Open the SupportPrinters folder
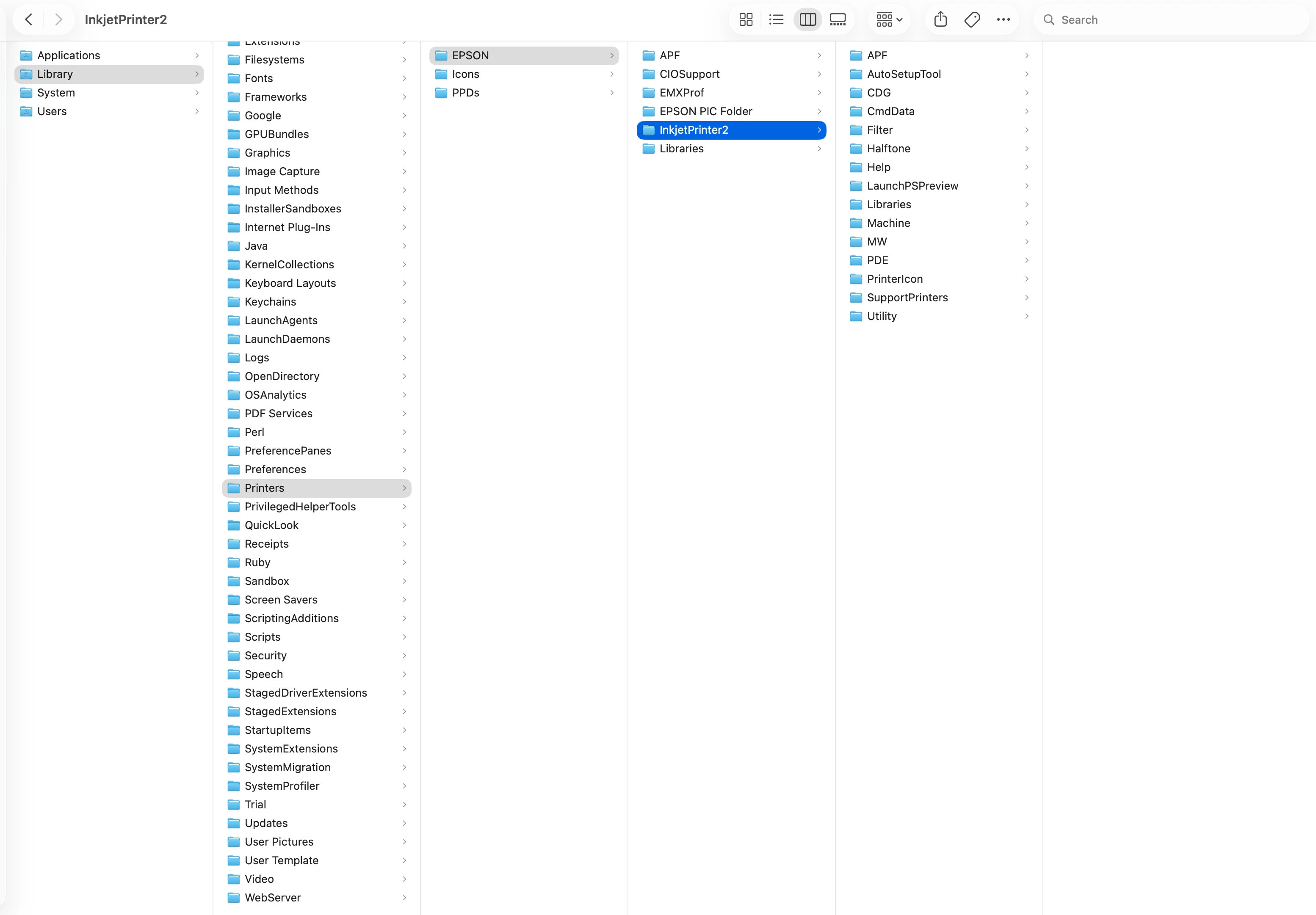Image resolution: width=1316 pixels, height=915 pixels. [907, 298]
